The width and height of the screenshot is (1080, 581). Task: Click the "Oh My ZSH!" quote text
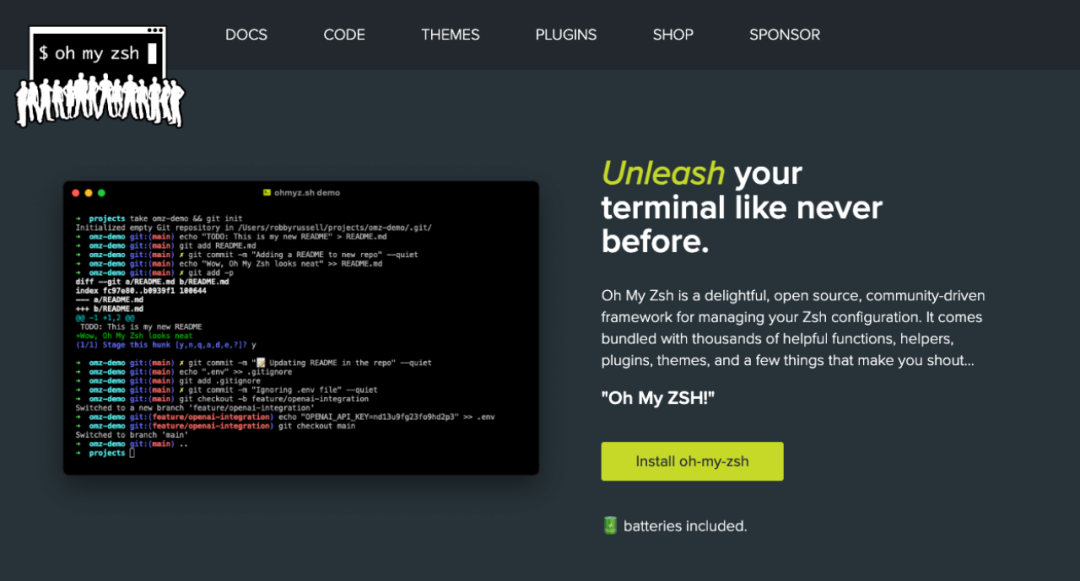(x=658, y=398)
